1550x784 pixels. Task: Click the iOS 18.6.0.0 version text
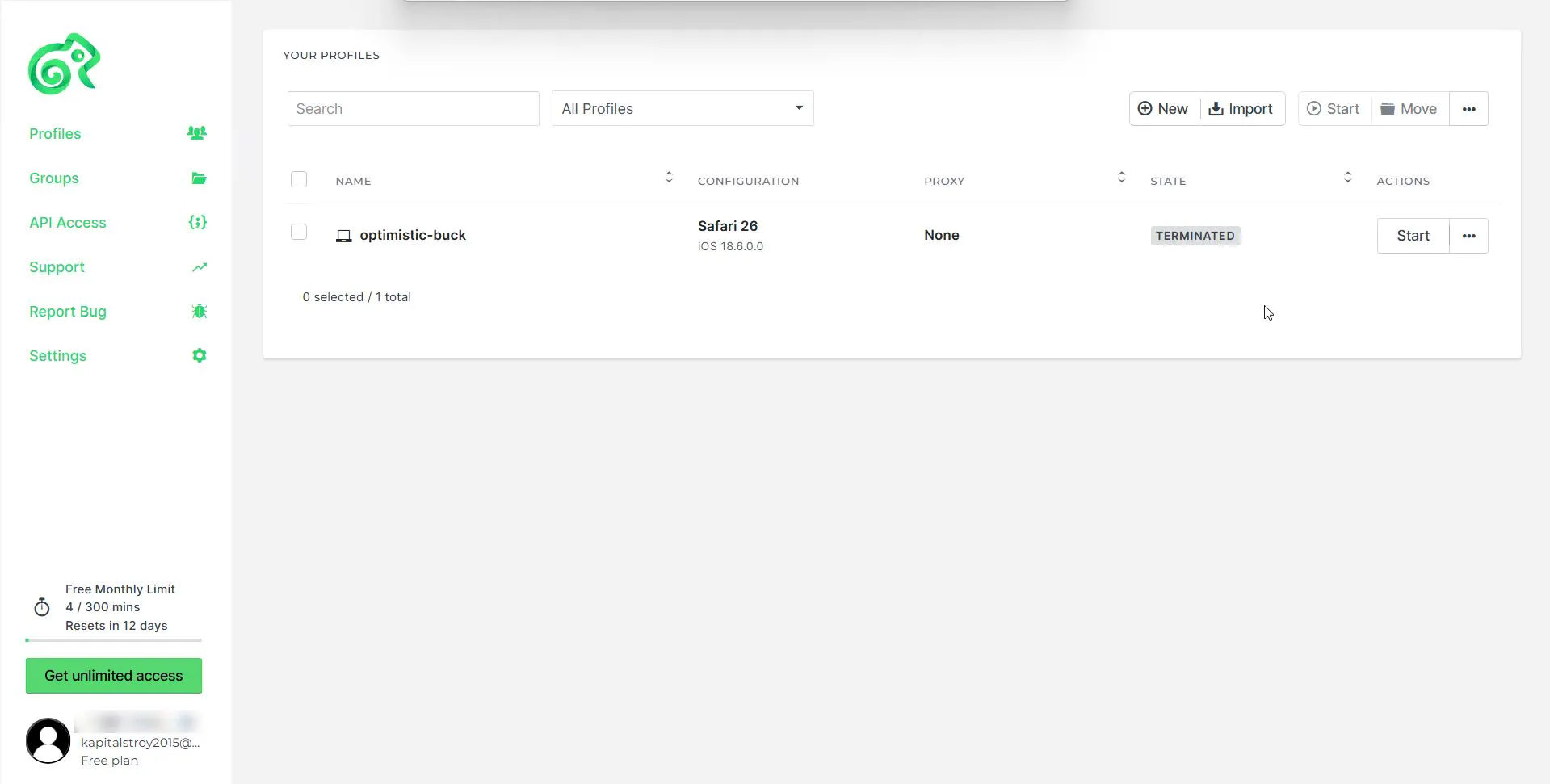tap(730, 246)
